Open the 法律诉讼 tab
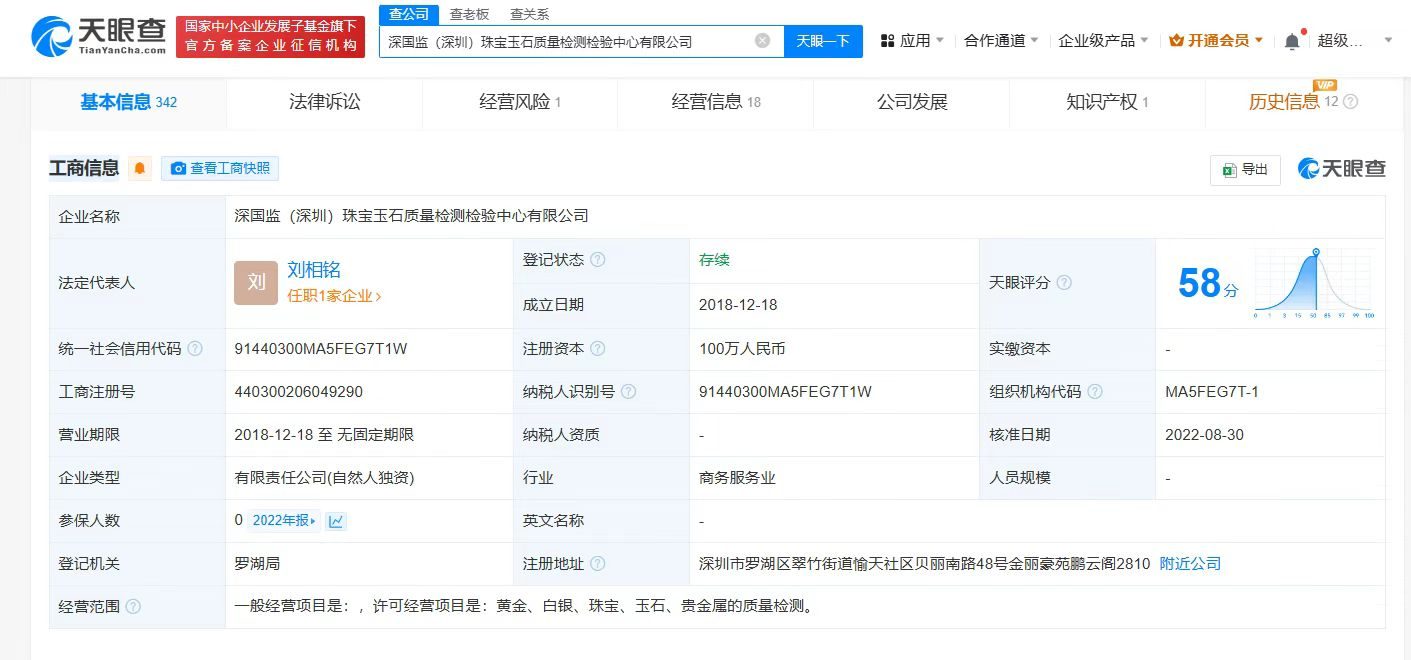This screenshot has height=660, width=1411. [324, 101]
